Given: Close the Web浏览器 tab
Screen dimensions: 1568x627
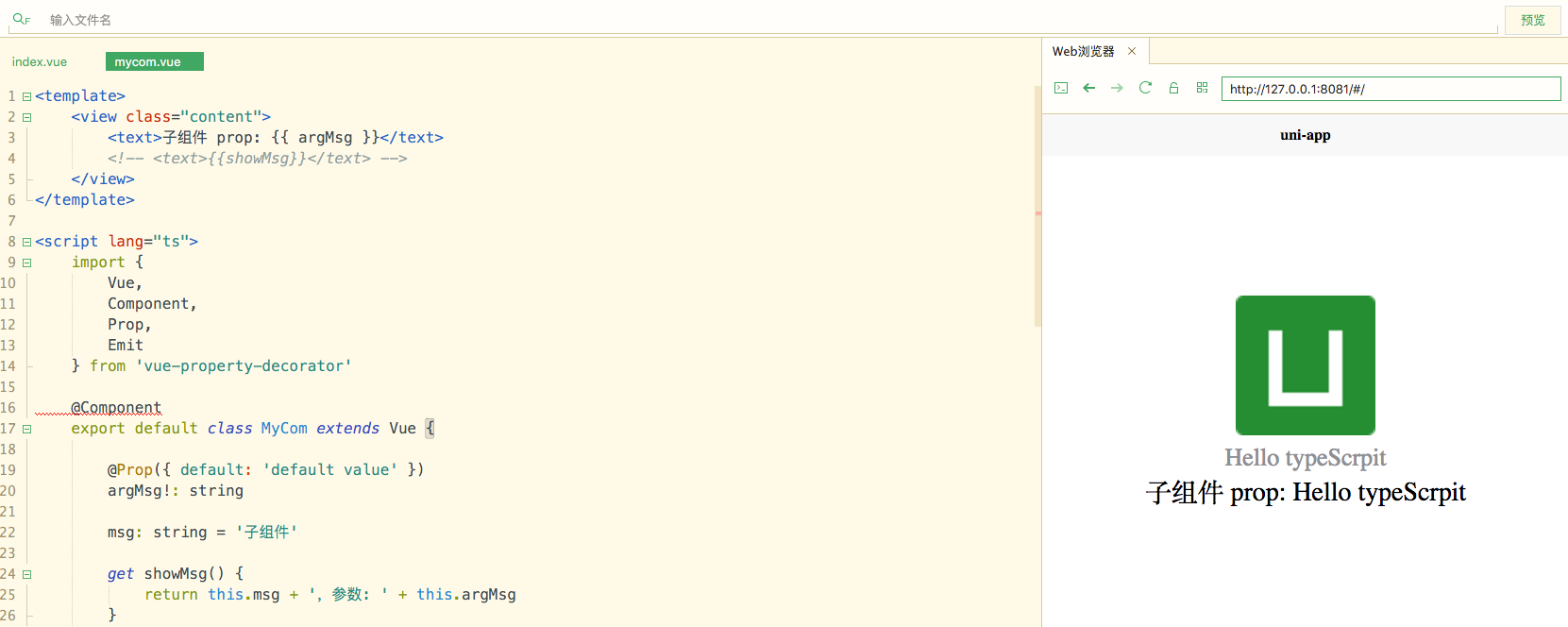Looking at the screenshot, I should 1132,51.
